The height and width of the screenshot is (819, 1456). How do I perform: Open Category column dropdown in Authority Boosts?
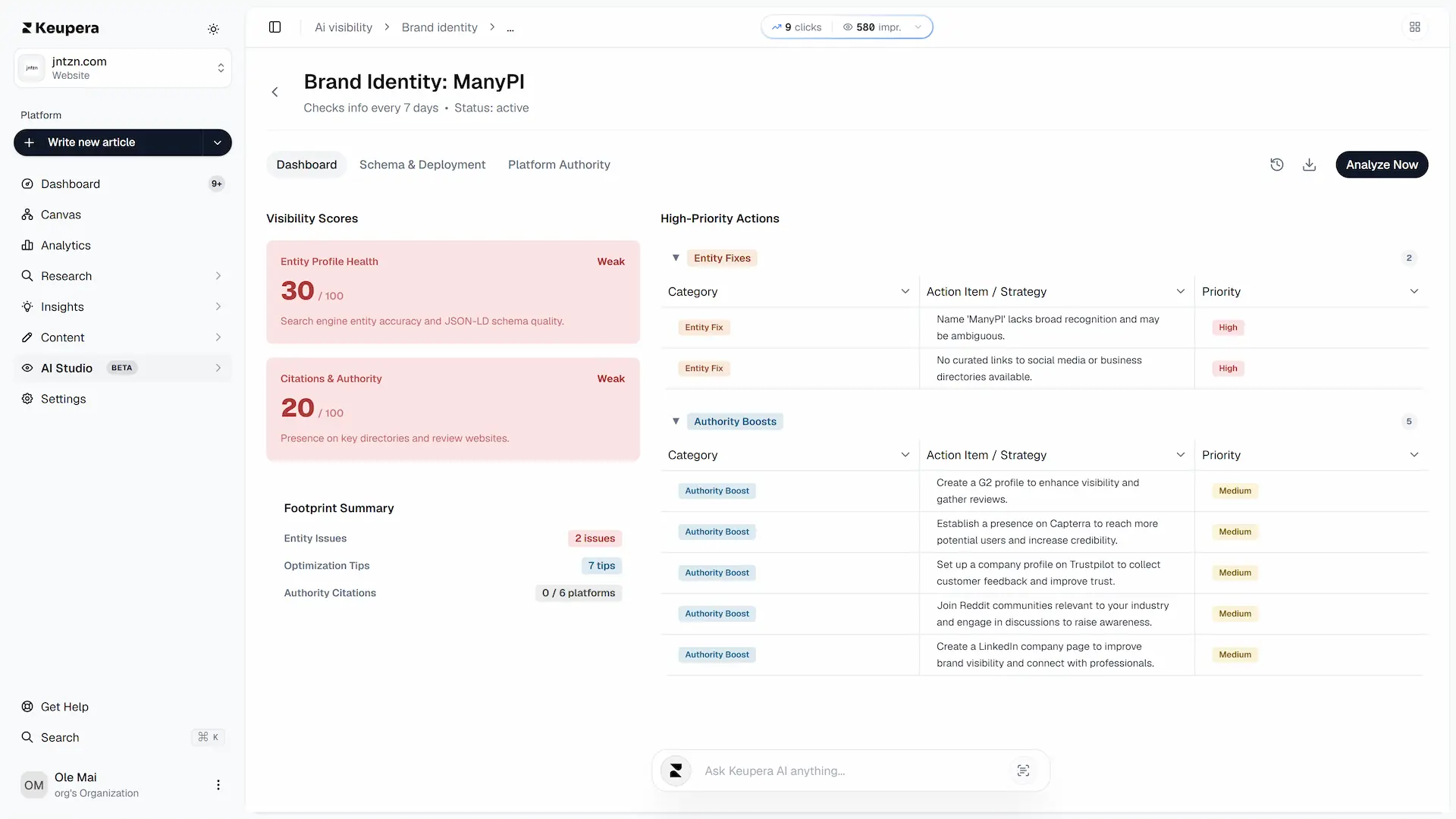[905, 455]
